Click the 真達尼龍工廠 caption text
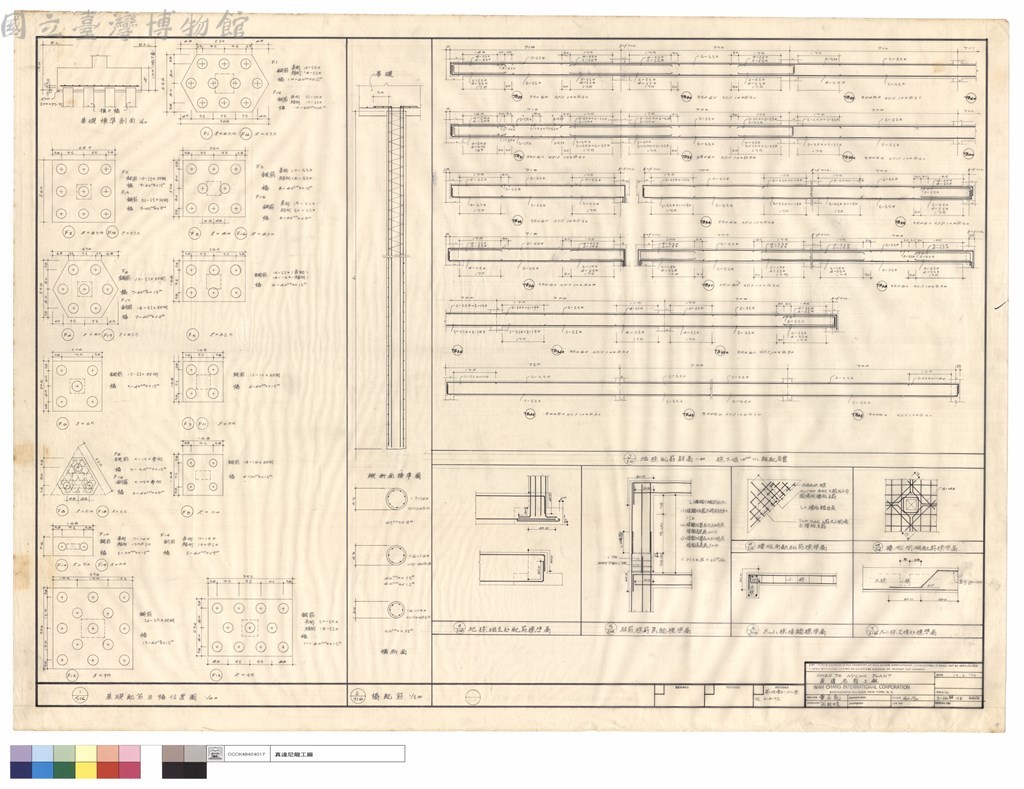 point(294,754)
